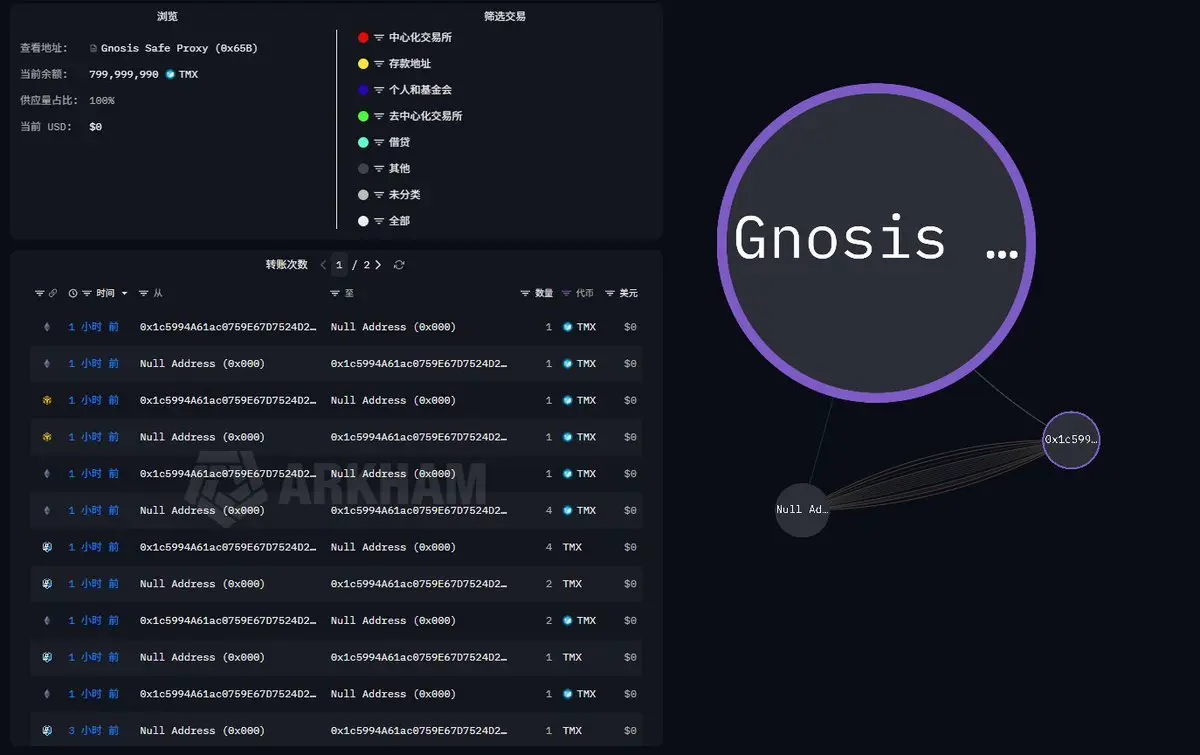Click TMX token icon in 2 TMX to Null Address row

click(x=568, y=621)
